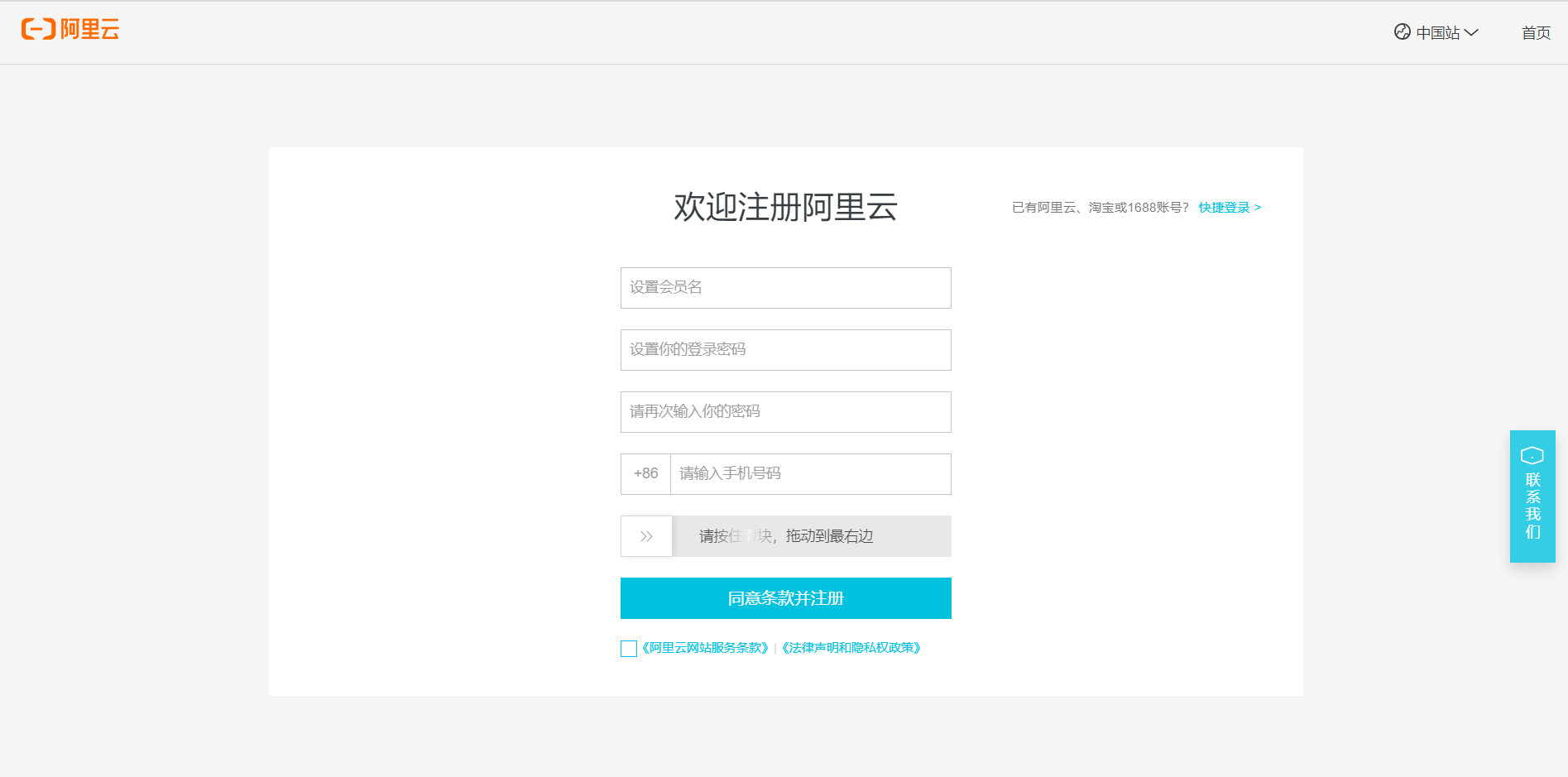The image size is (1568, 777).
Task: Click the 请按住滑块 verification track
Action: (x=786, y=536)
